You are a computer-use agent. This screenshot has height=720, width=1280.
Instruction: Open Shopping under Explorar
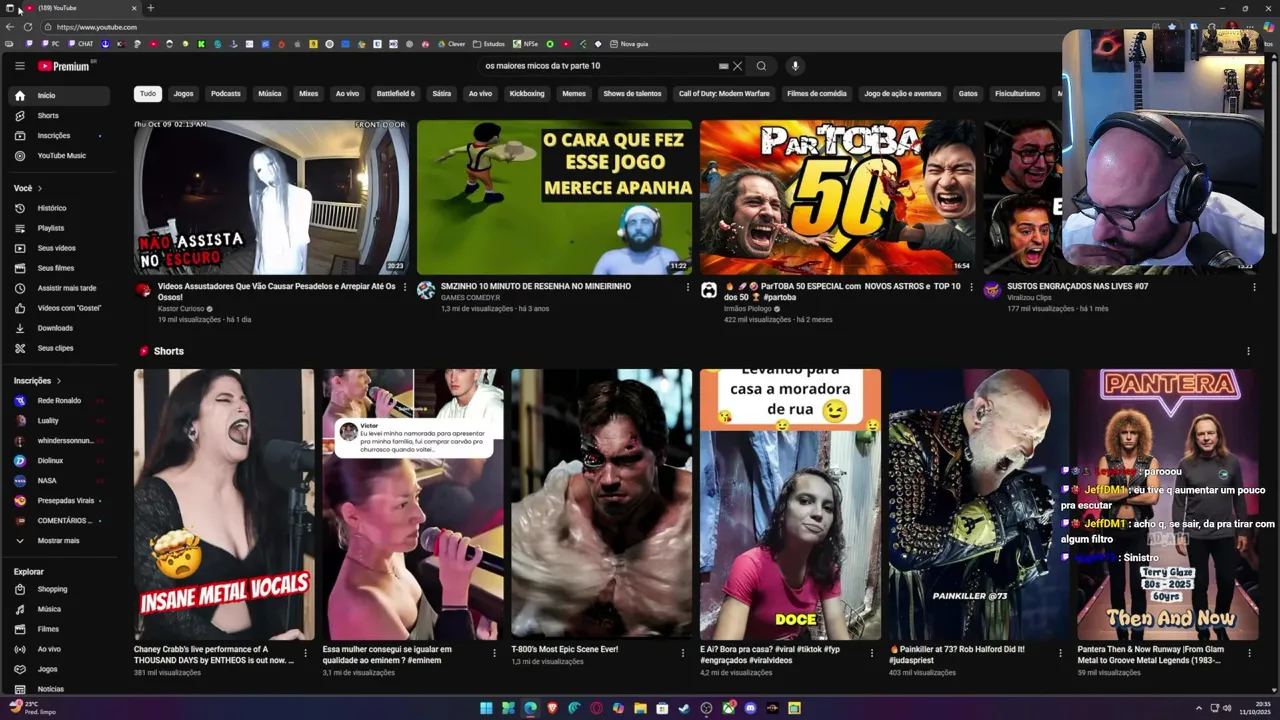[60, 589]
